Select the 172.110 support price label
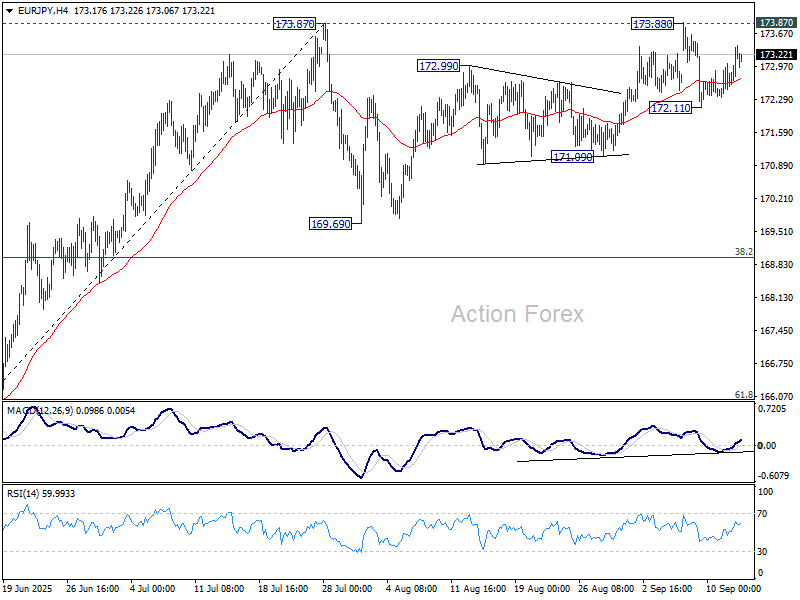800x600 pixels. pos(670,107)
